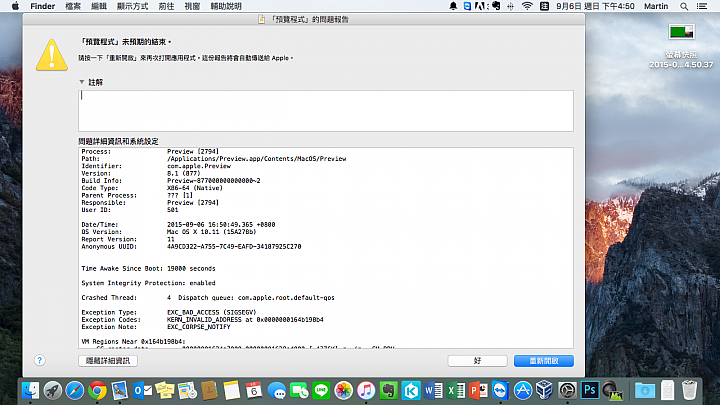
Task: Open iTunes in the Dock
Action: pos(366,391)
